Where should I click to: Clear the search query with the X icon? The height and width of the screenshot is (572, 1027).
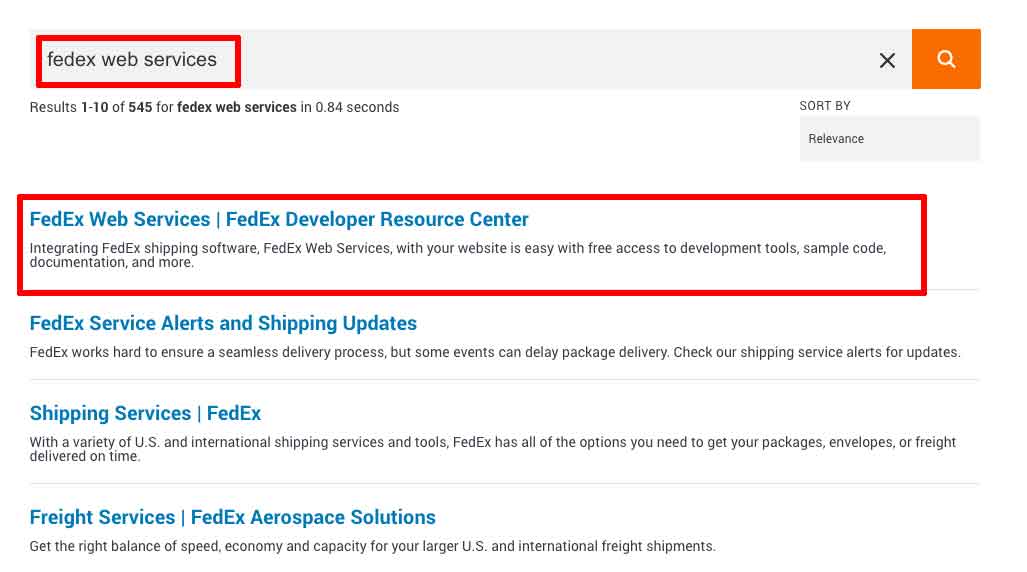click(887, 61)
